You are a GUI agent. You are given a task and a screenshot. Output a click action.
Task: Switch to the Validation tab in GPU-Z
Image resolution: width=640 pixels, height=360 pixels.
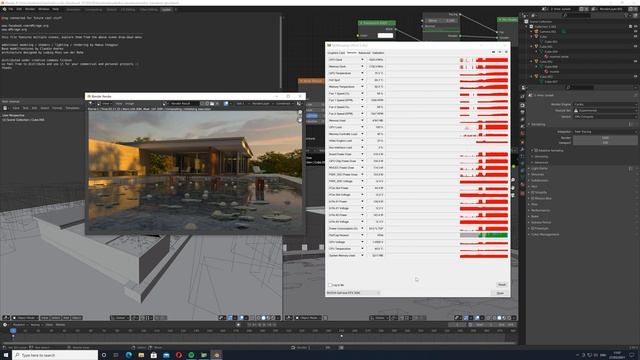[x=378, y=53]
